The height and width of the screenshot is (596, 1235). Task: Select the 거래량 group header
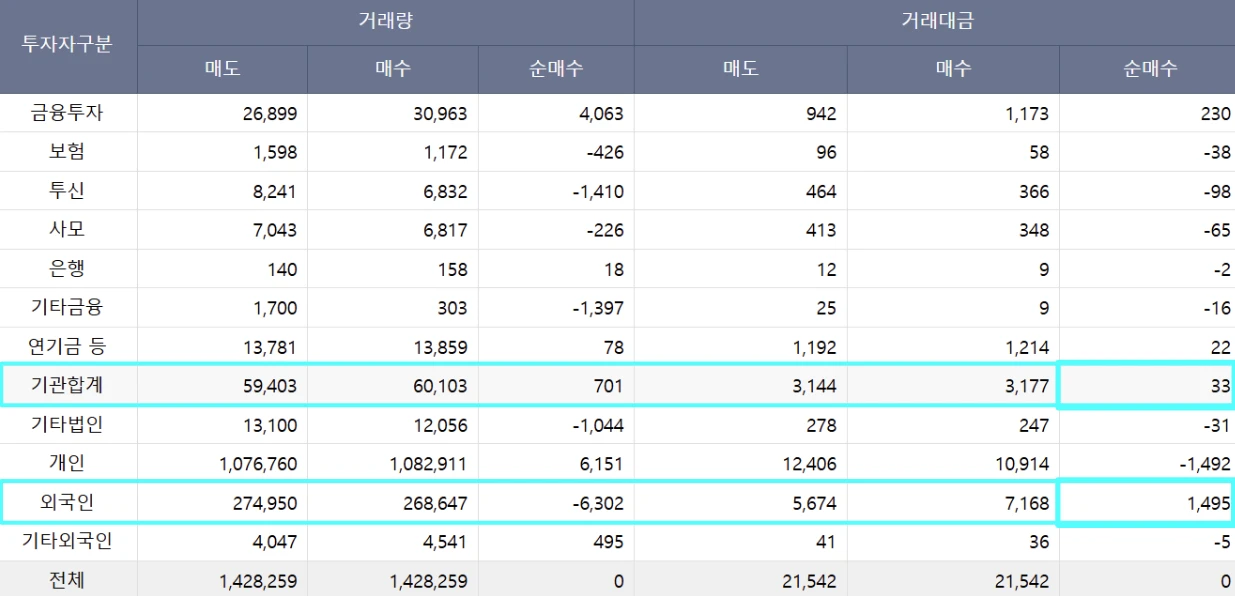pos(385,21)
